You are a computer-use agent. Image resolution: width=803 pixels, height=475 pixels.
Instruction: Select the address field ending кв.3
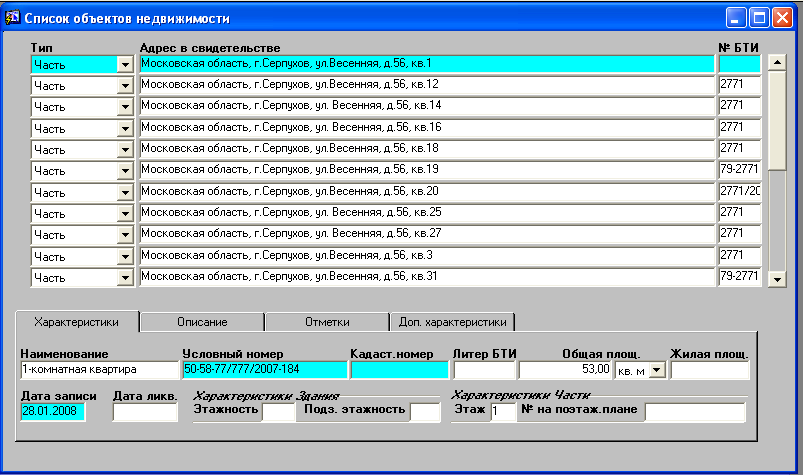(427, 255)
